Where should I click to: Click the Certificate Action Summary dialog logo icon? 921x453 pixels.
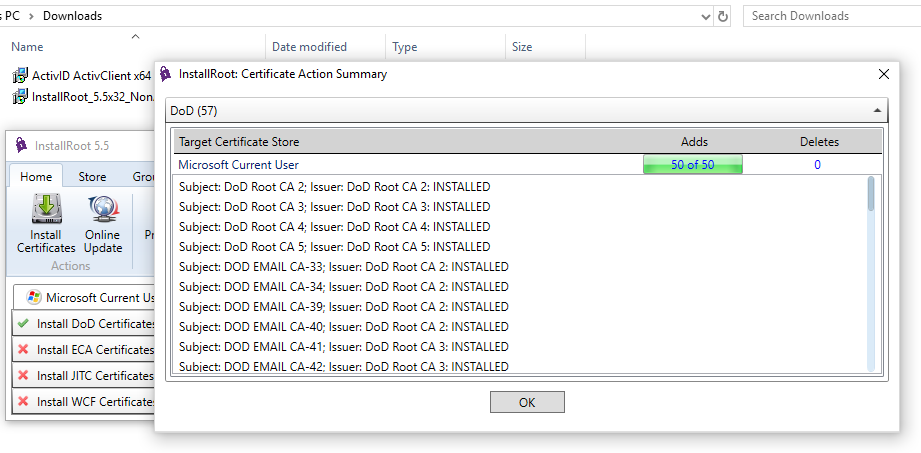click(x=166, y=73)
